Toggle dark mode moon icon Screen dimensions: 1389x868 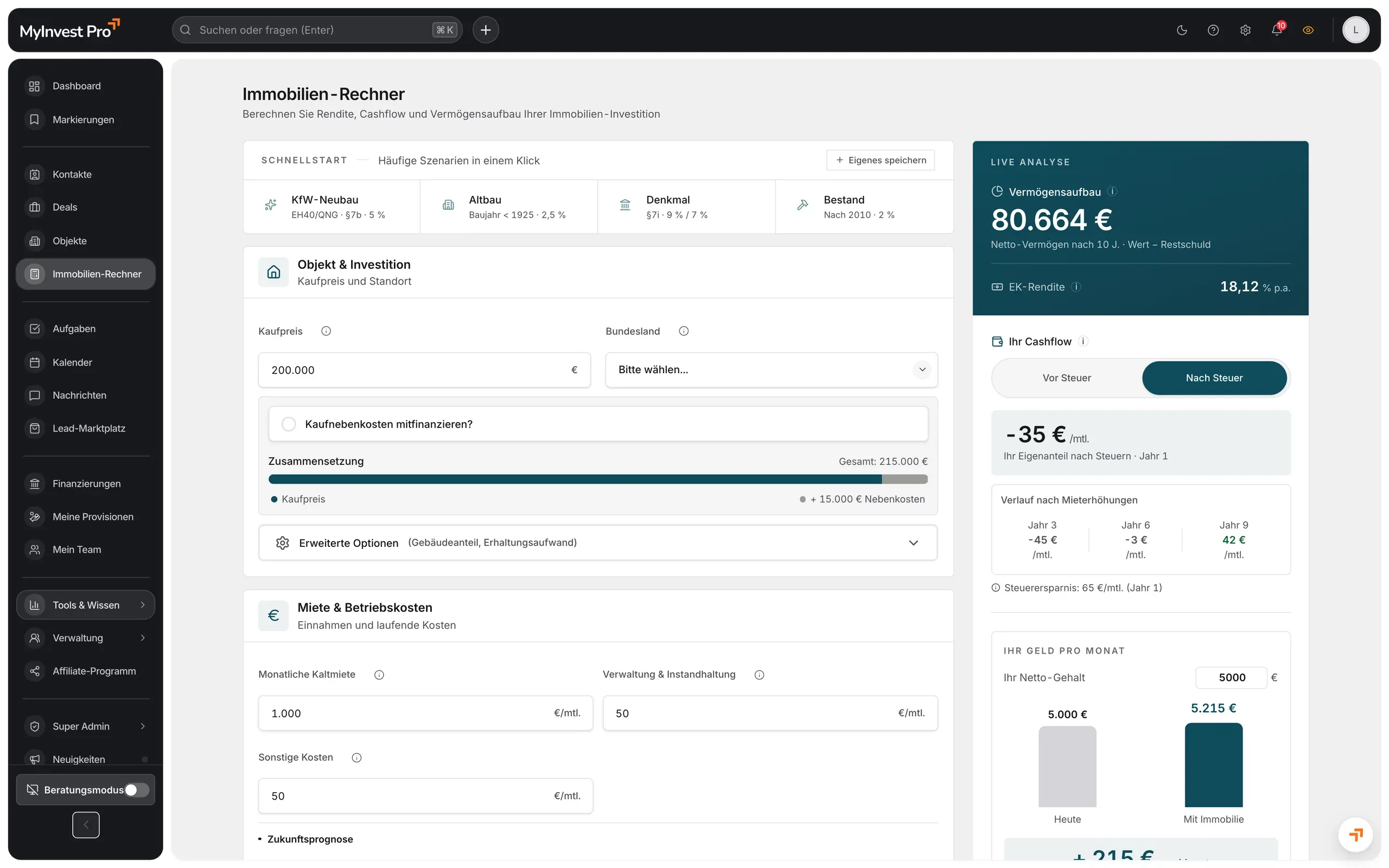point(1181,30)
